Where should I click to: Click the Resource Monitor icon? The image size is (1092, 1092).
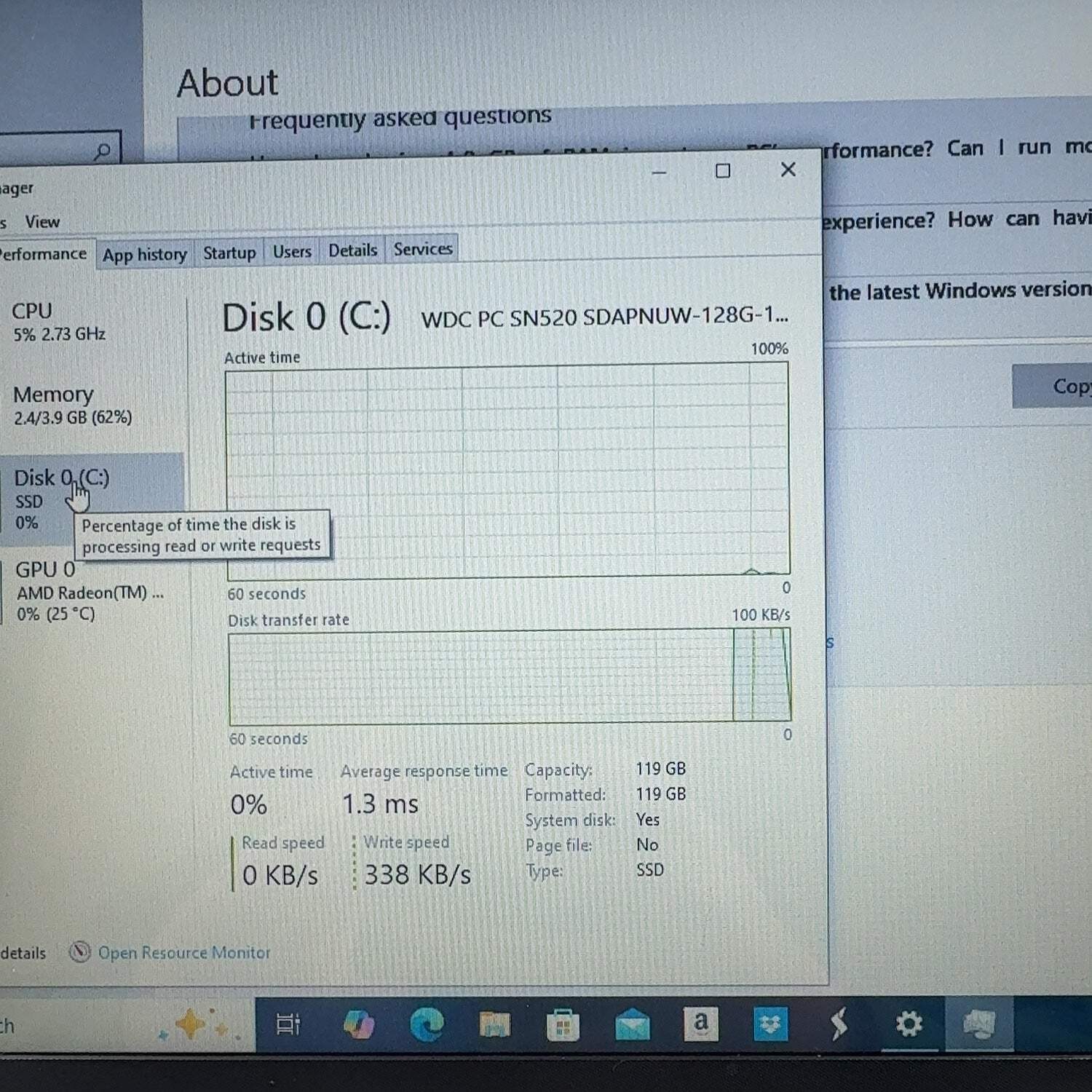click(x=79, y=951)
